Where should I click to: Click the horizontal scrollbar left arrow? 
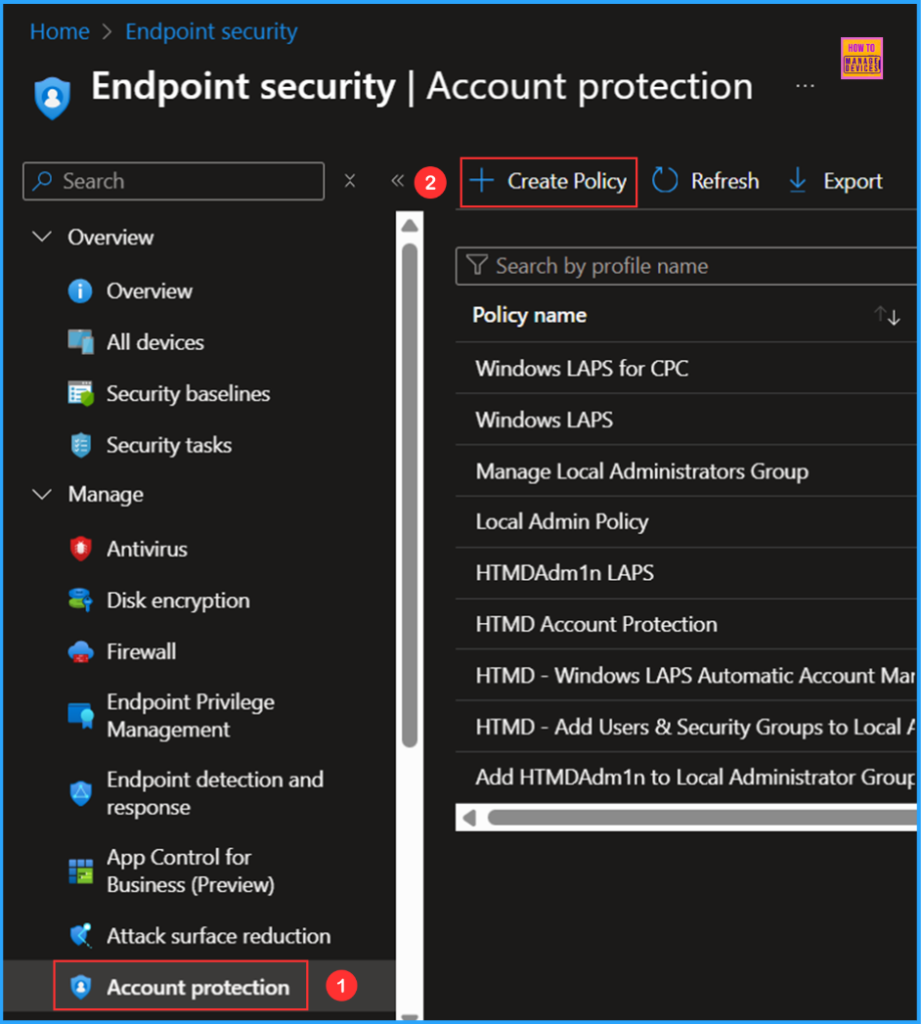point(469,818)
